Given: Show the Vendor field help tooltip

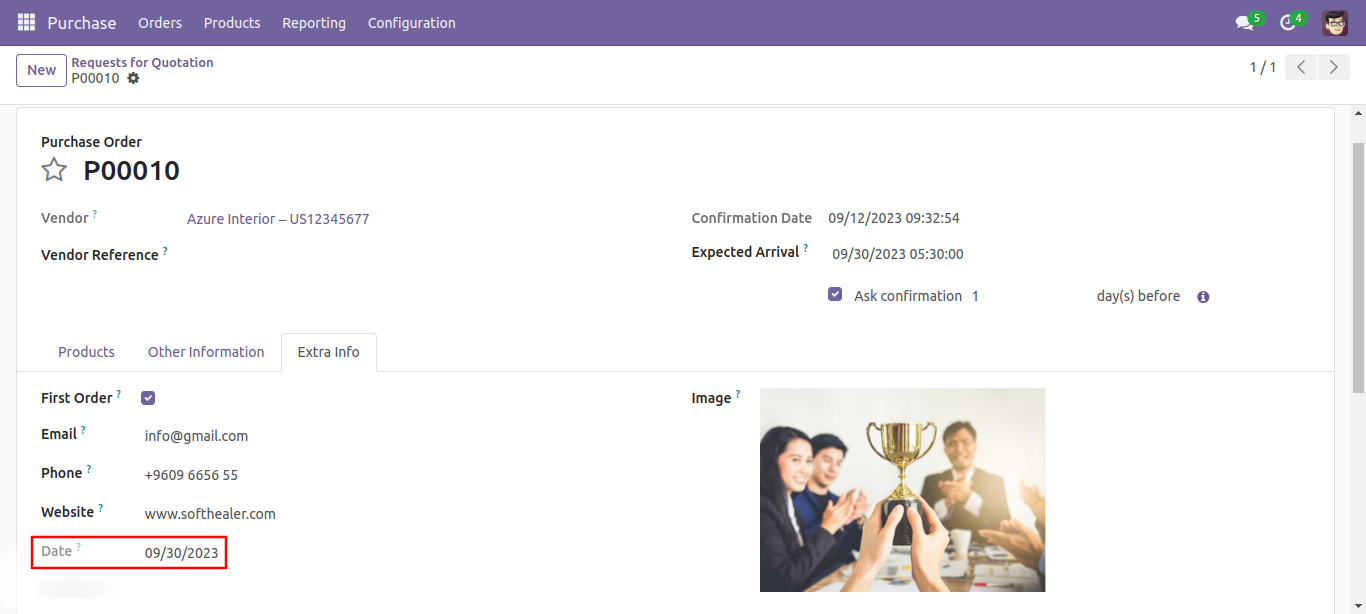Looking at the screenshot, I should pyautogui.click(x=96, y=213).
